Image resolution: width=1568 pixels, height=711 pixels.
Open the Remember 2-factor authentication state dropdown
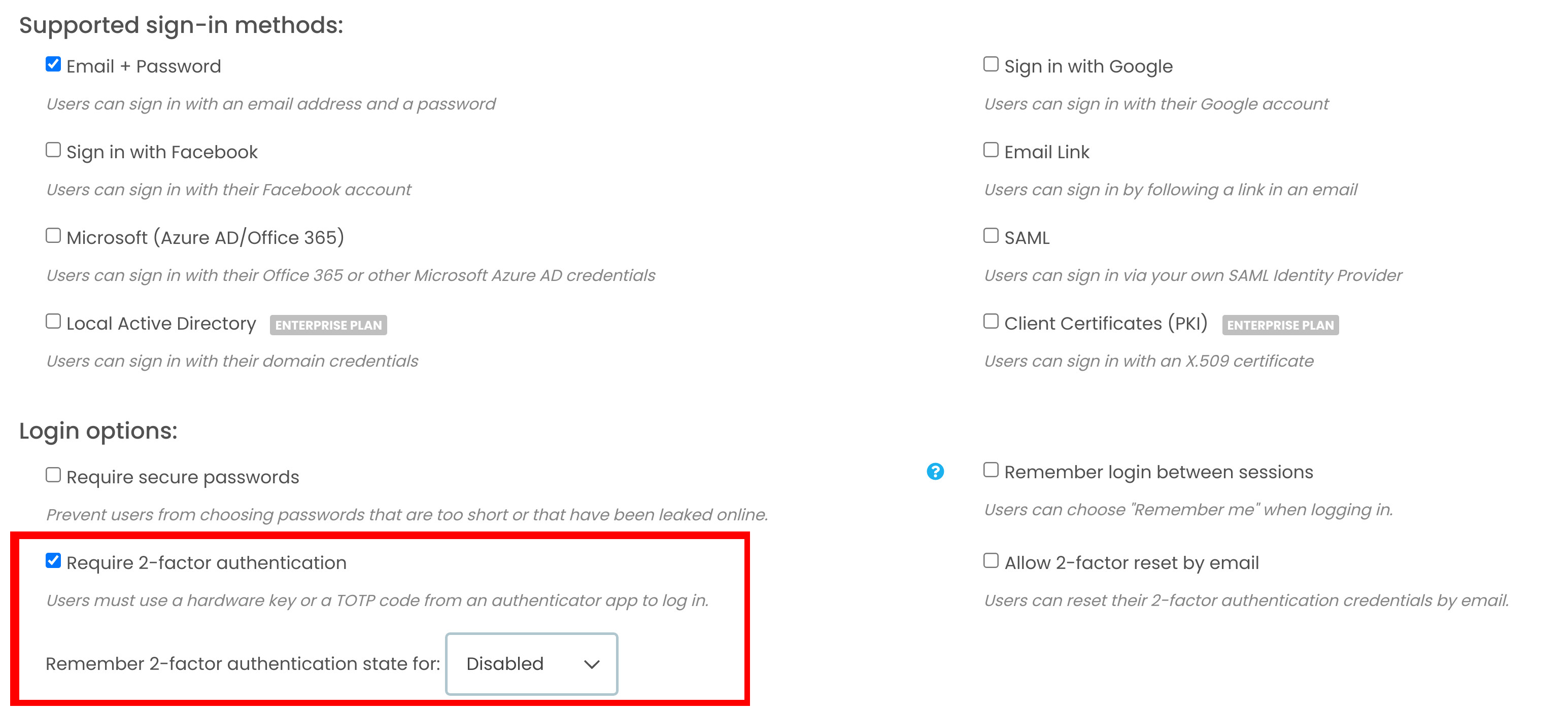point(531,664)
